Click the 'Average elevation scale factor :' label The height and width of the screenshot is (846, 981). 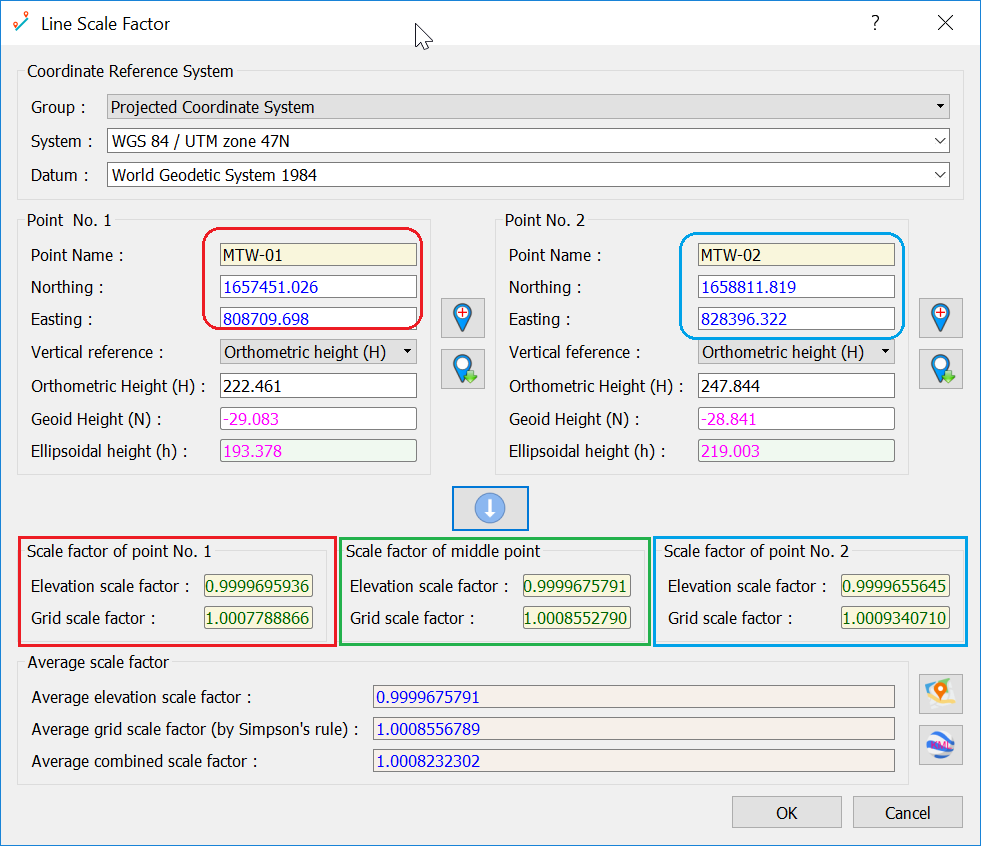click(141, 697)
